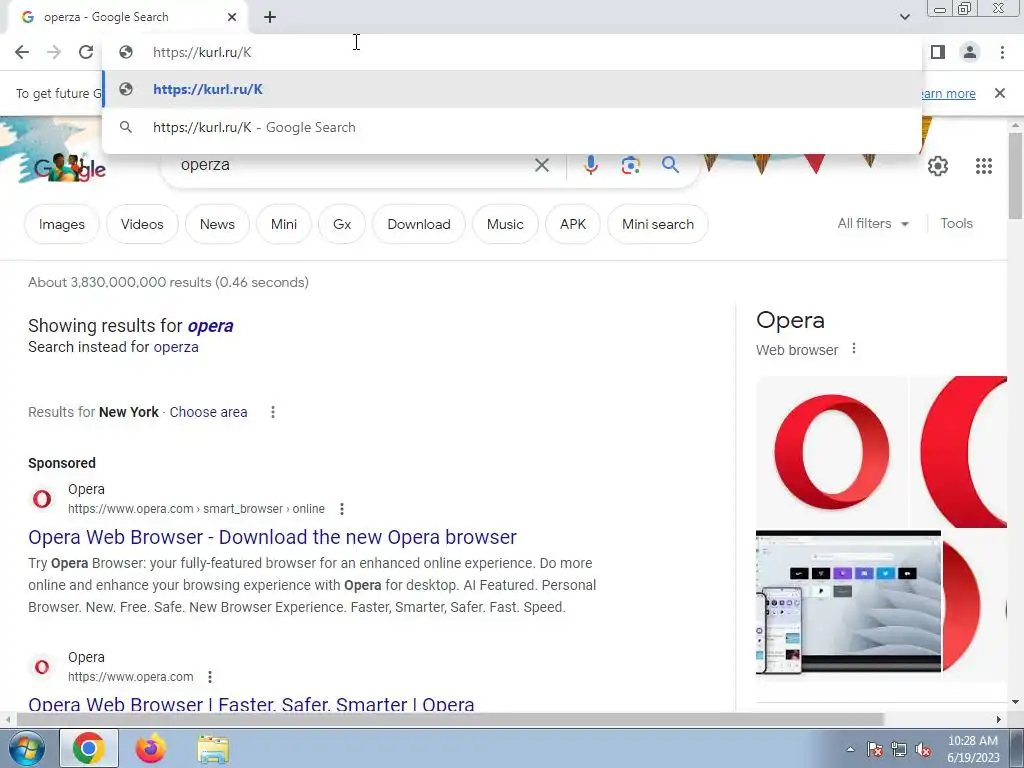Open the Google apps grid
Viewport: 1024px width, 768px height.
[x=984, y=166]
